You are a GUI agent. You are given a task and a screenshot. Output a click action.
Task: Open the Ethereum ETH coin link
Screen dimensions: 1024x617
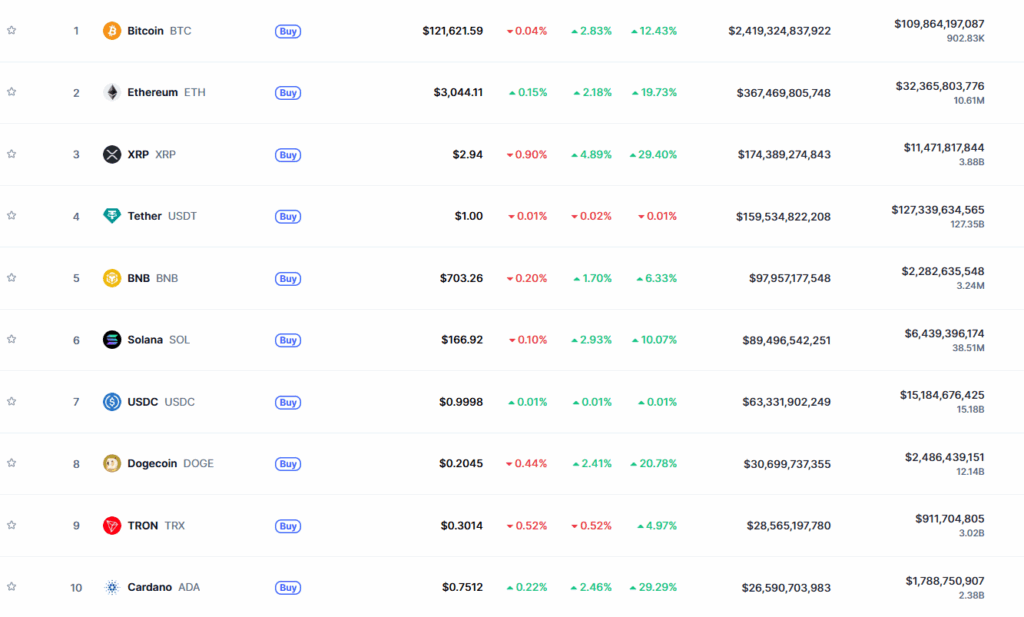[x=167, y=92]
